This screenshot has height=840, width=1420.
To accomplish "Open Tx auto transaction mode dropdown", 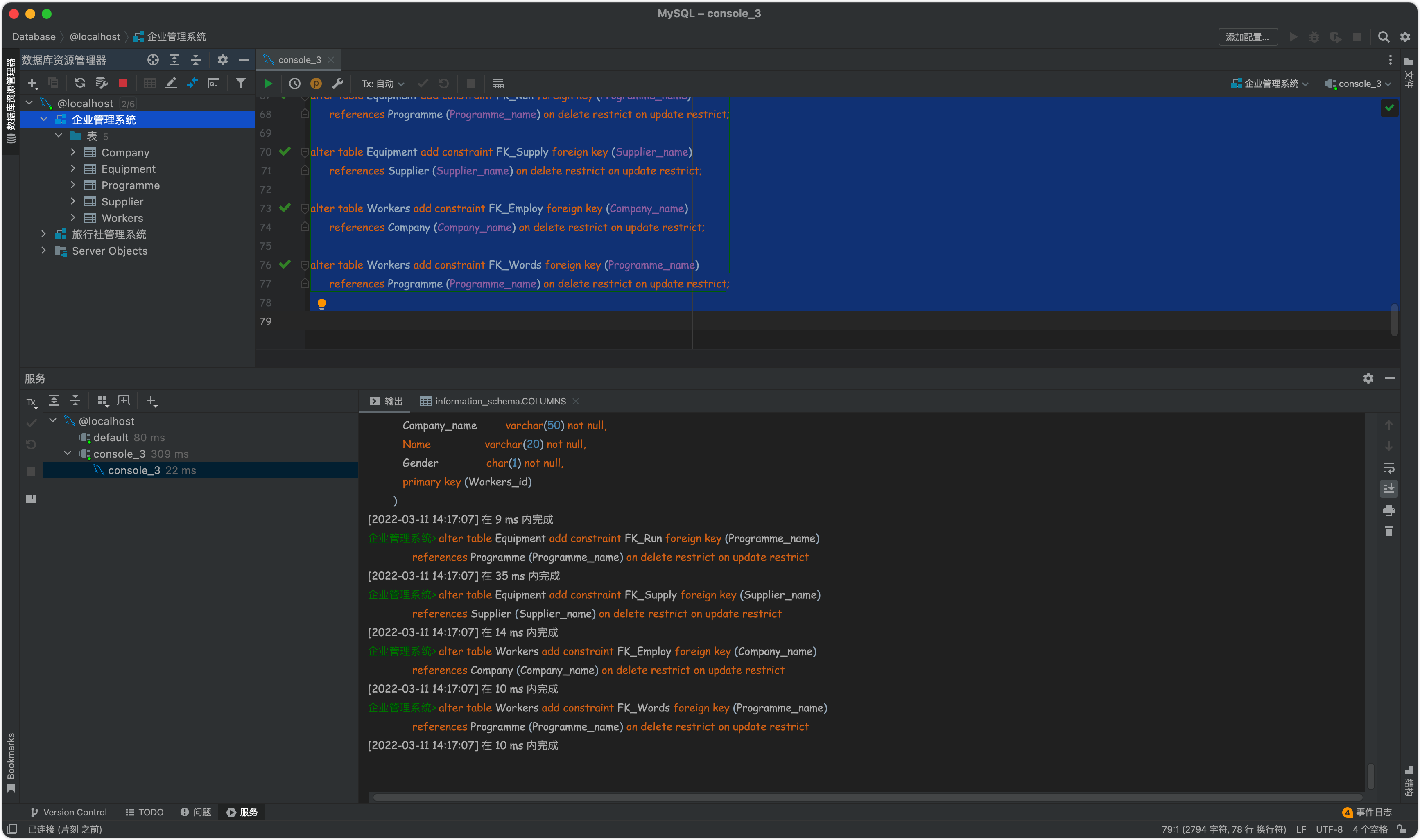I will click(383, 84).
